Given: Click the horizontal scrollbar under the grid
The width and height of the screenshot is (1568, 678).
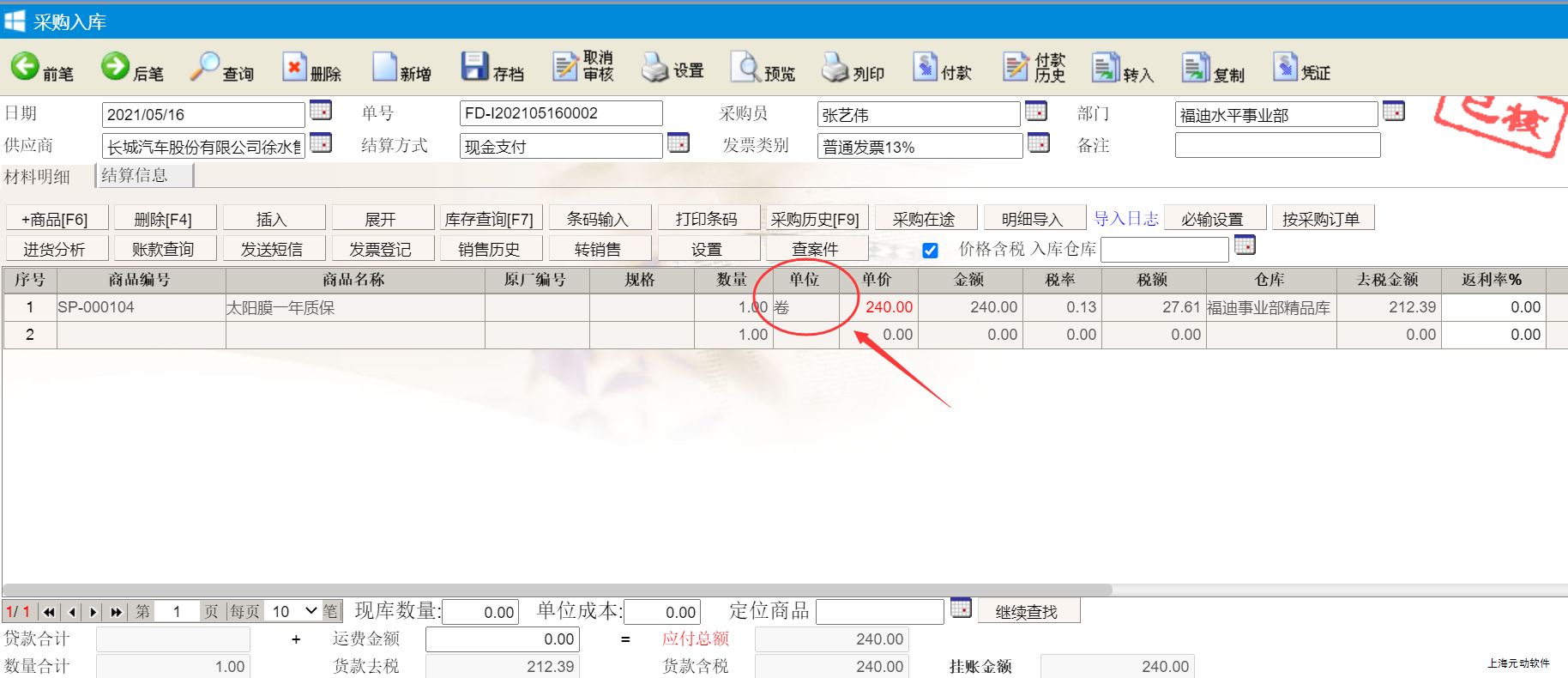Looking at the screenshot, I should [558, 590].
